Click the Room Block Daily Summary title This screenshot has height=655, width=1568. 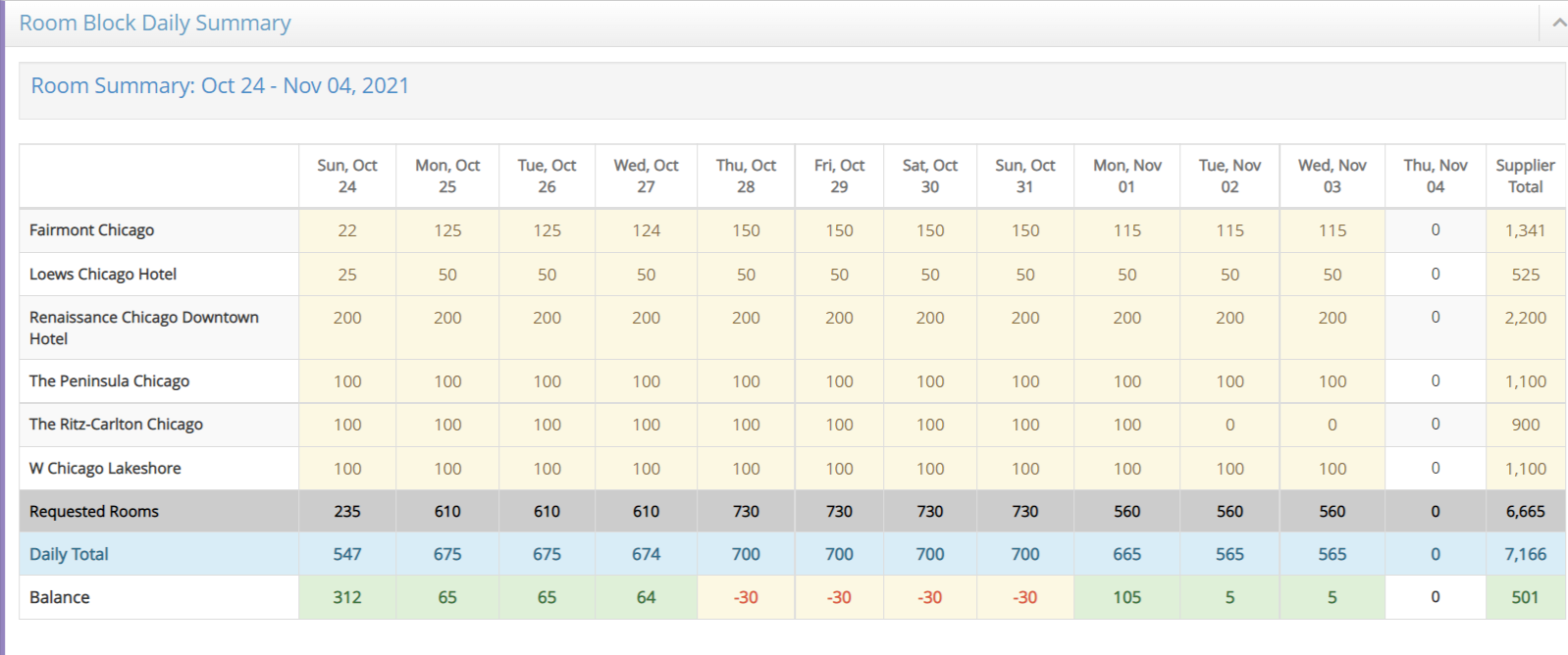coord(155,23)
